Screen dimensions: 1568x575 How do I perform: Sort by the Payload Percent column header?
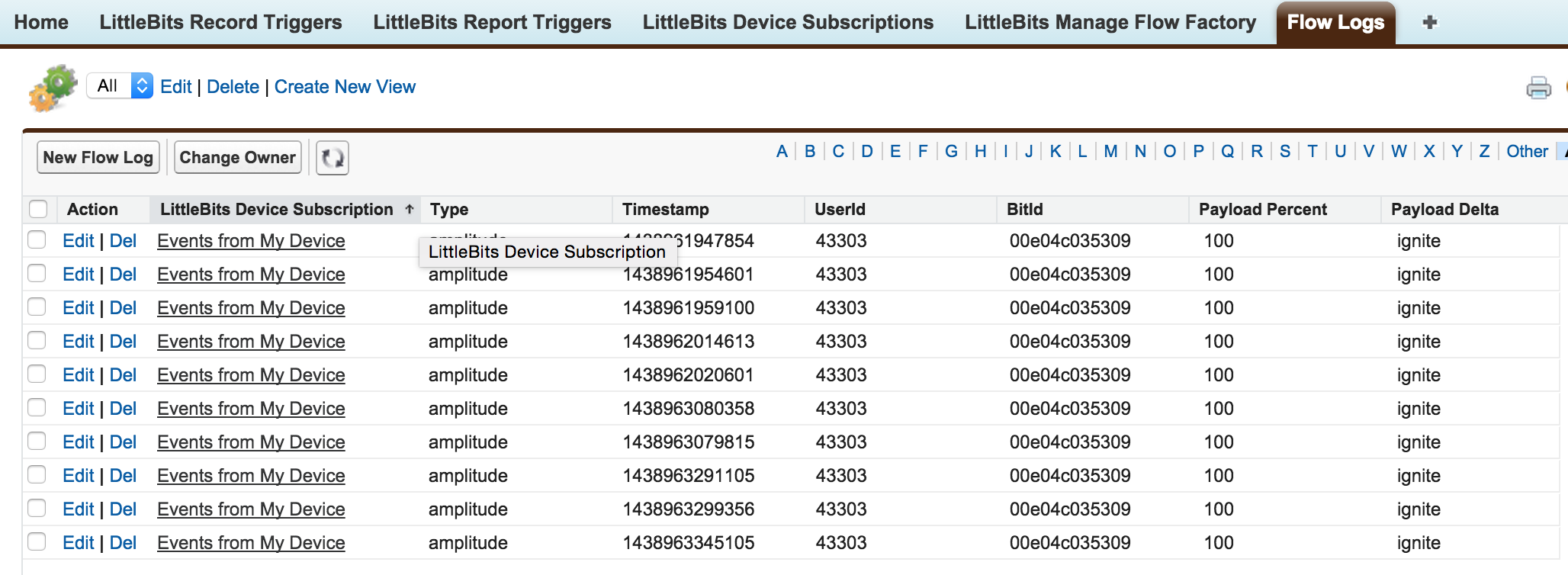point(1262,209)
